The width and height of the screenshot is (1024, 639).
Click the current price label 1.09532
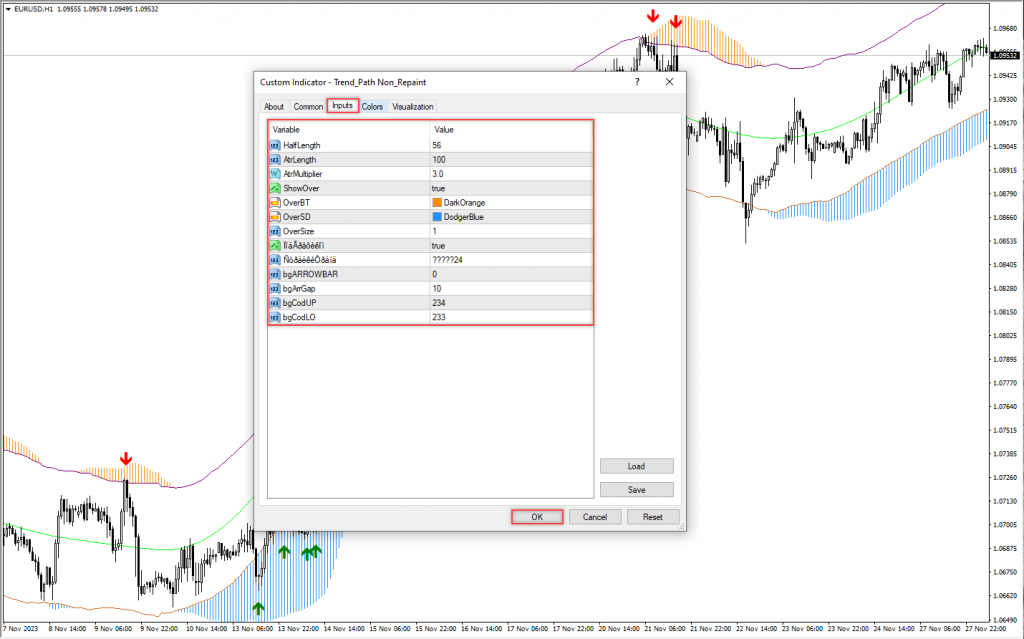pyautogui.click(x=1004, y=56)
